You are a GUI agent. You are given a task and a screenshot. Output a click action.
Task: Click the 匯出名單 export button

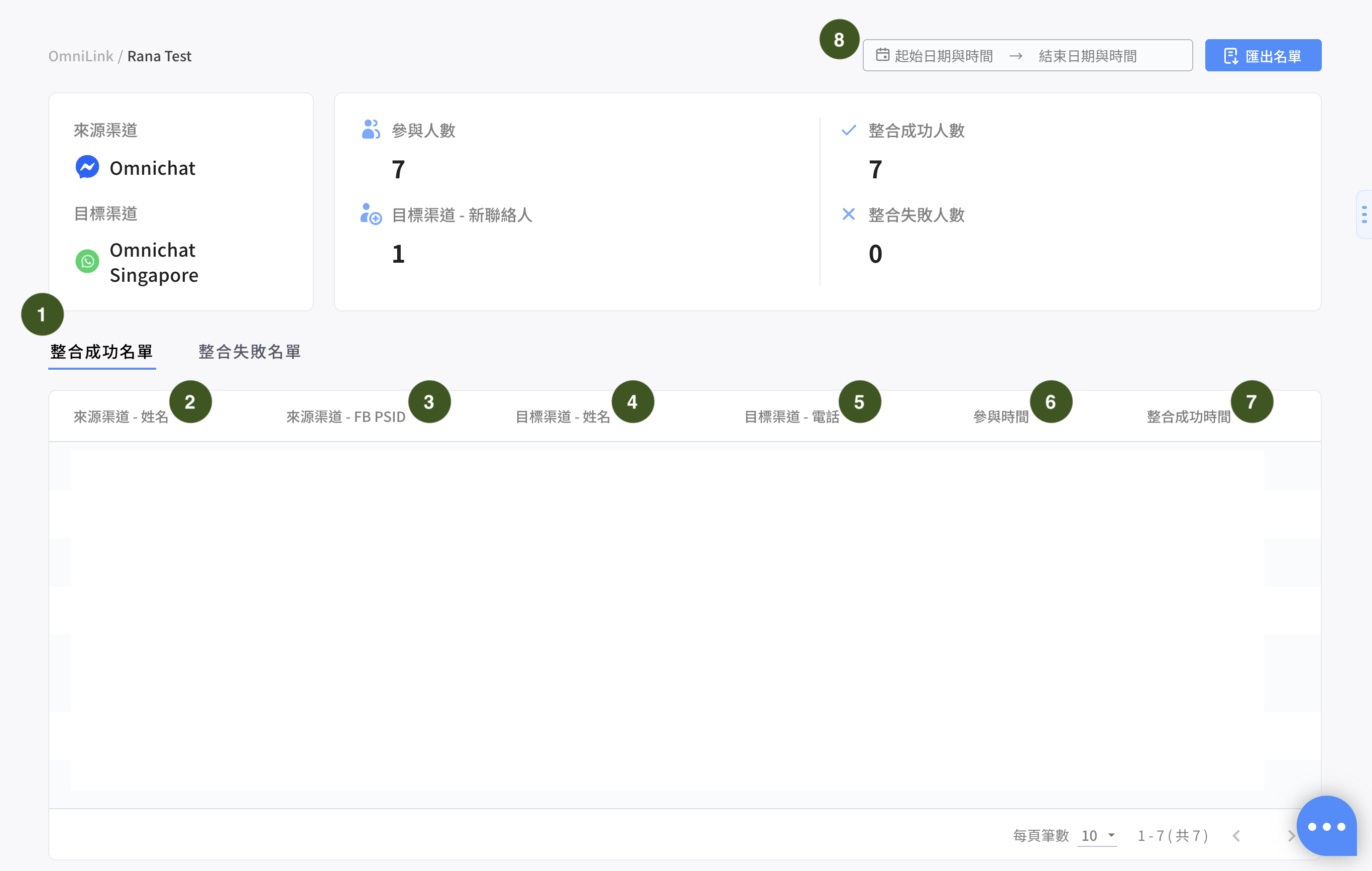coord(1263,56)
